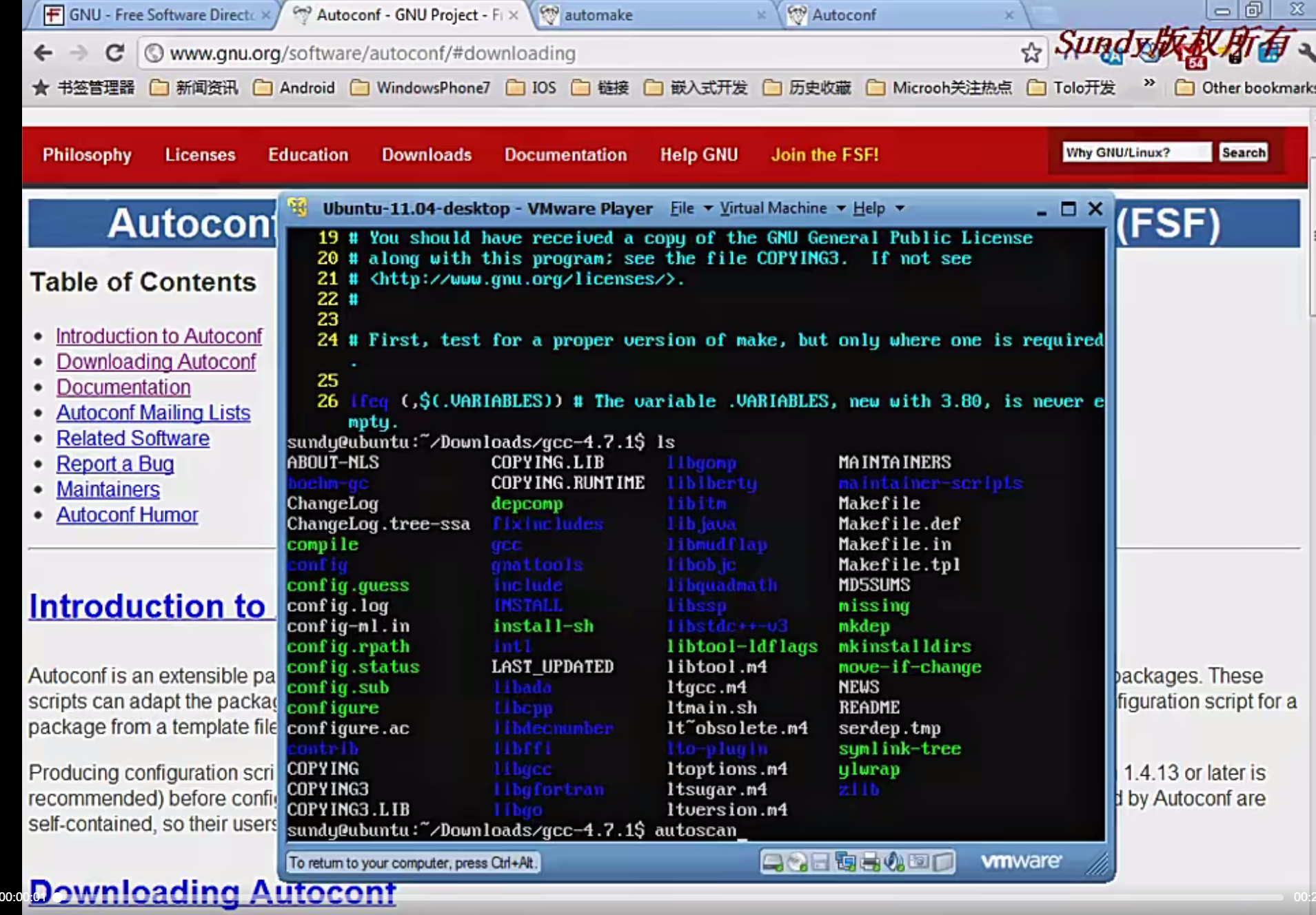Open the VMware Help menu
This screenshot has width=1316, height=915.
[878, 208]
